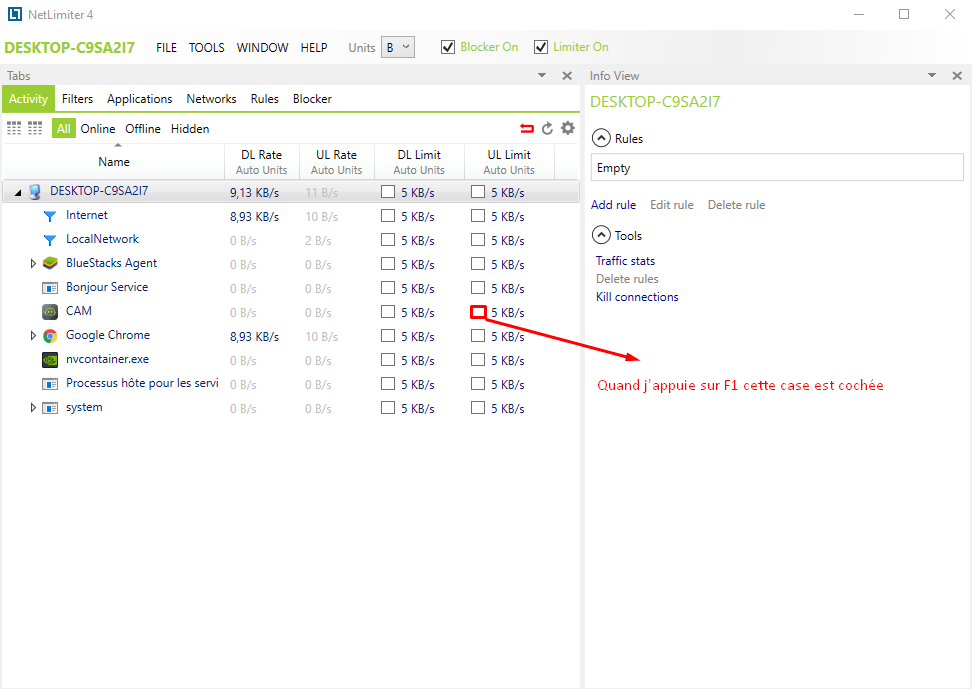Viewport: 972px width, 689px height.
Task: Click the UL Rate column header
Action: 337,161
